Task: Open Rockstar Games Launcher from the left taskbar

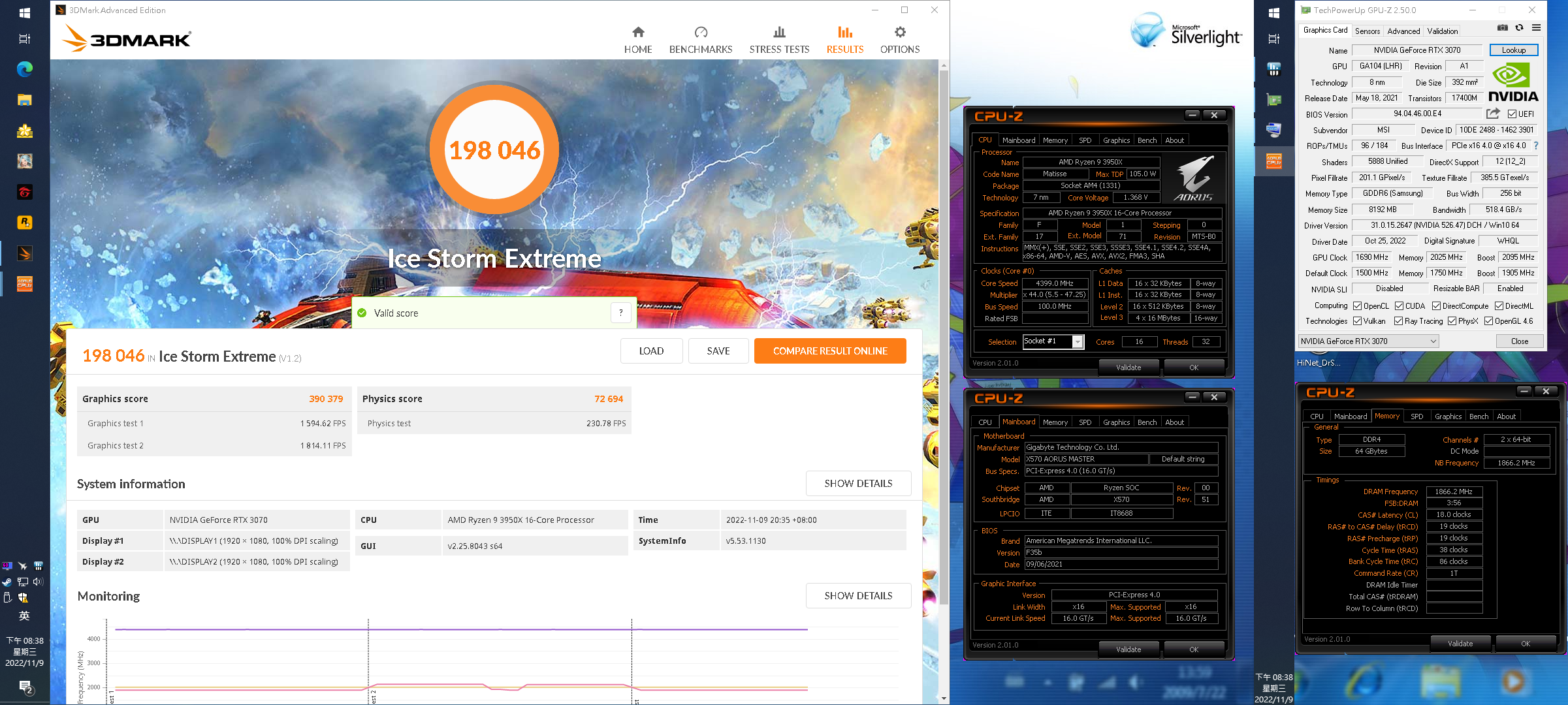Action: point(25,223)
